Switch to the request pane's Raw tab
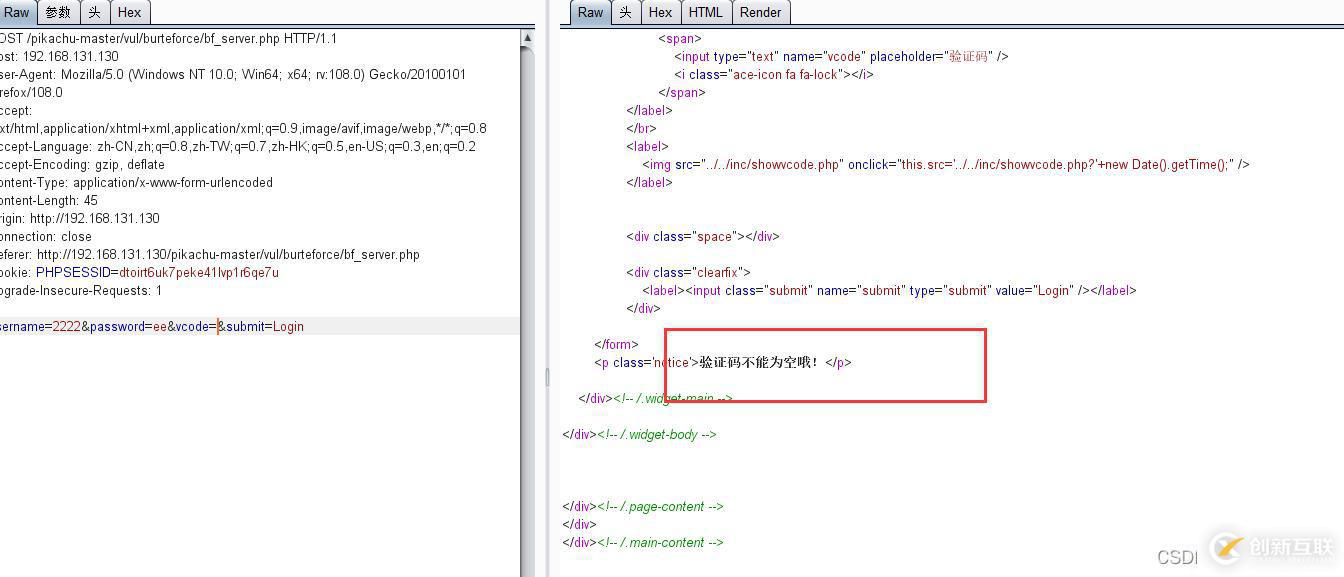Image resolution: width=1344 pixels, height=577 pixels. [17, 12]
